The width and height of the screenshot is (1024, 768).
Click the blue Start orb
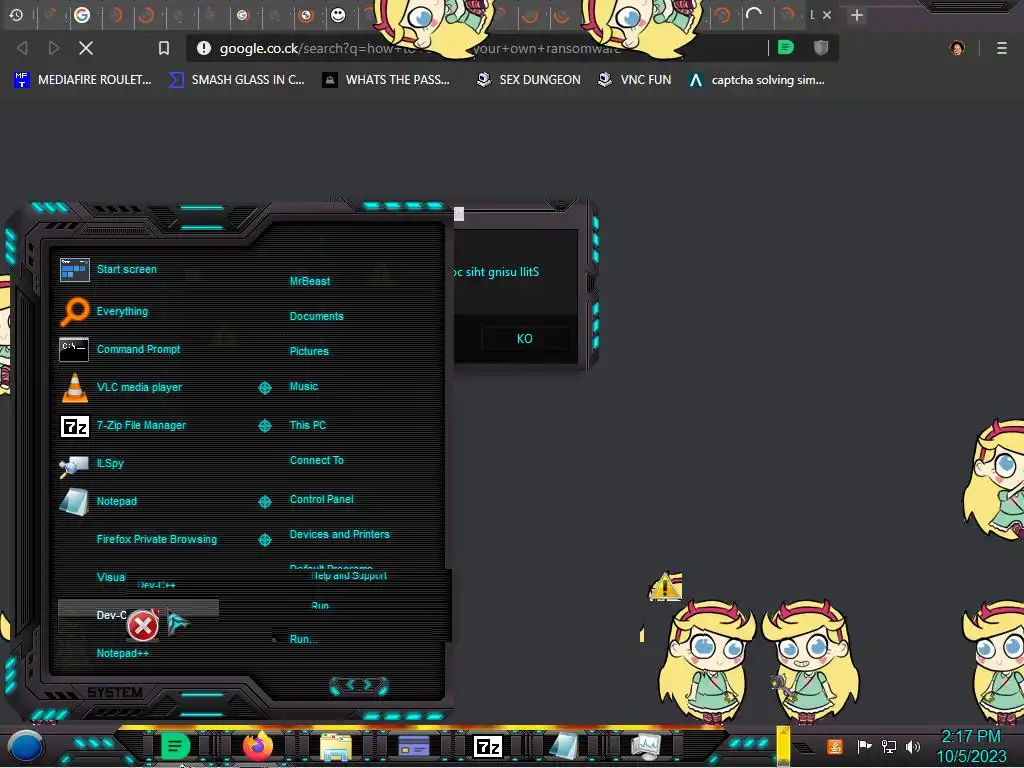pyautogui.click(x=25, y=746)
